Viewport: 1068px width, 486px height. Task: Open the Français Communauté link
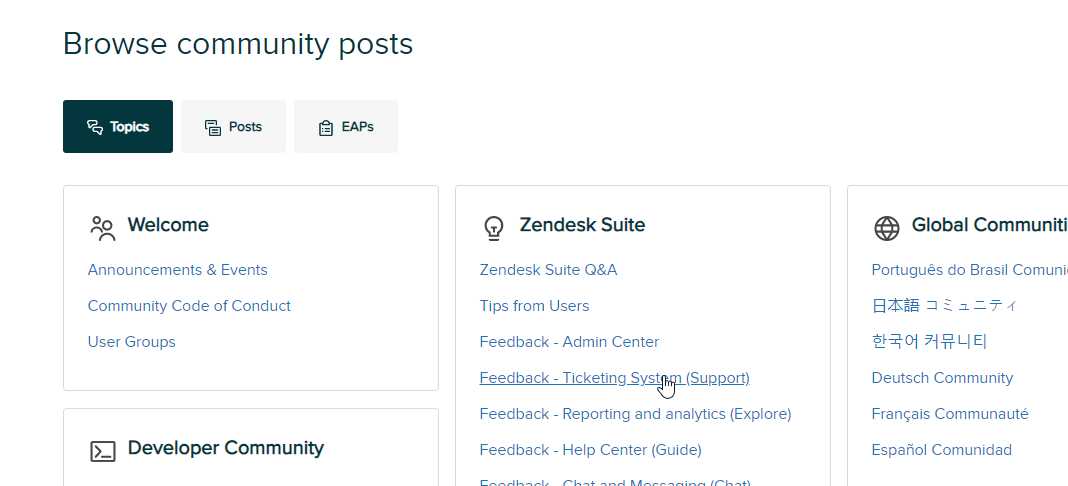pos(950,415)
